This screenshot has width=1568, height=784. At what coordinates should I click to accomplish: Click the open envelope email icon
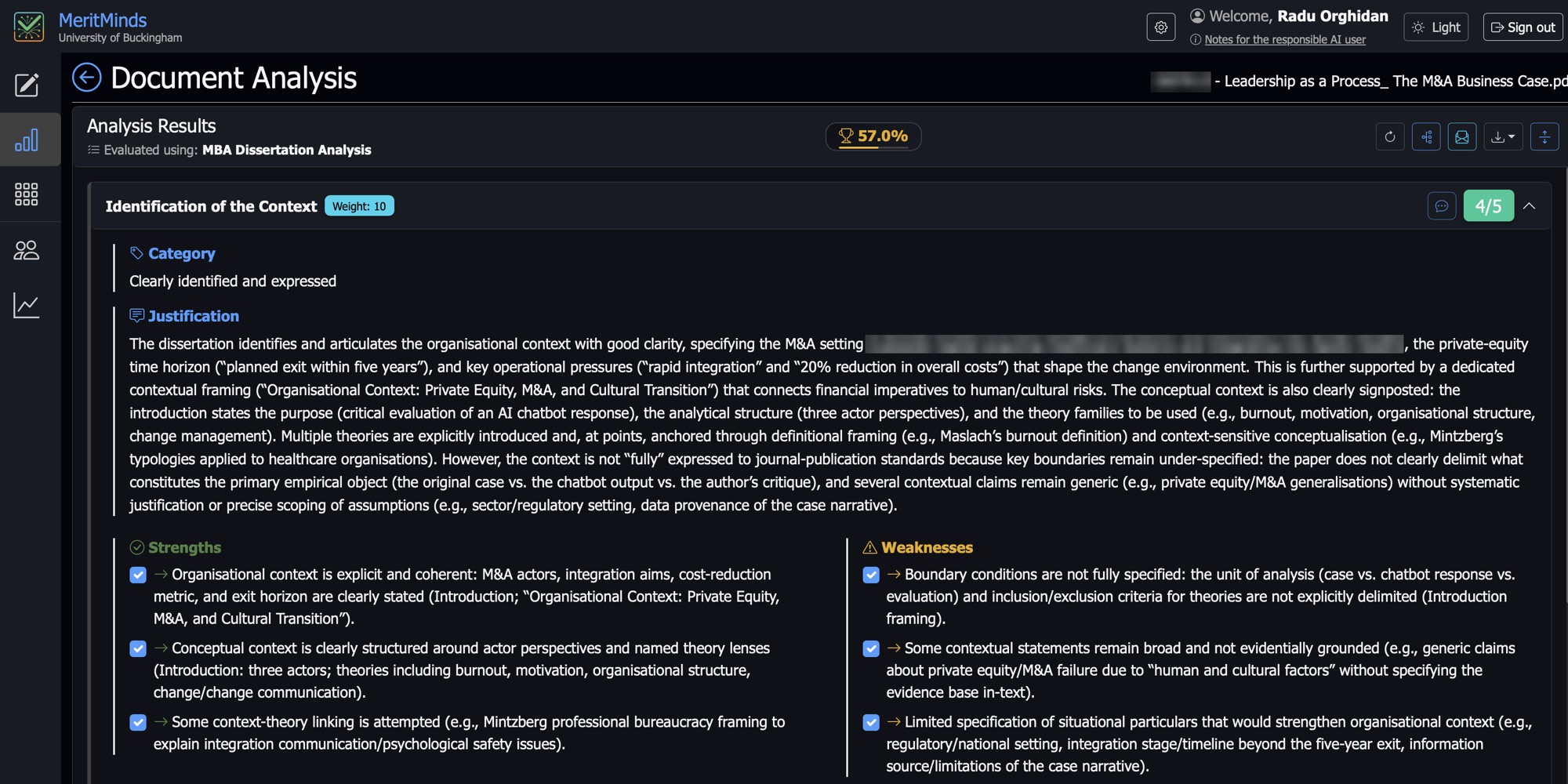pos(1462,137)
